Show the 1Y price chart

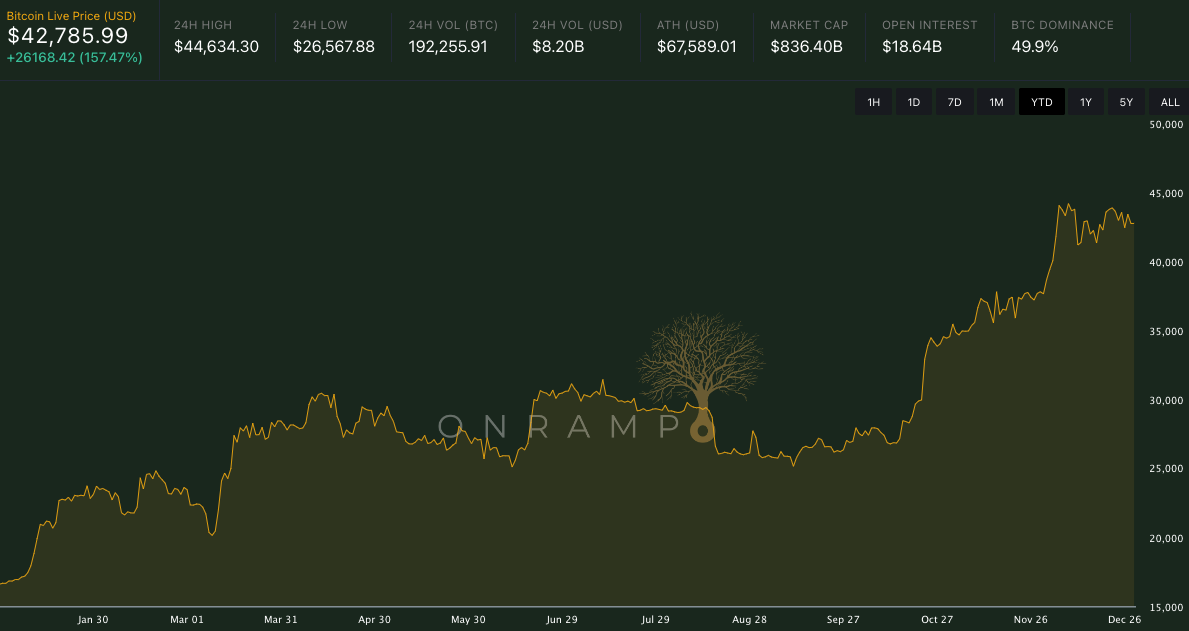coord(1086,102)
